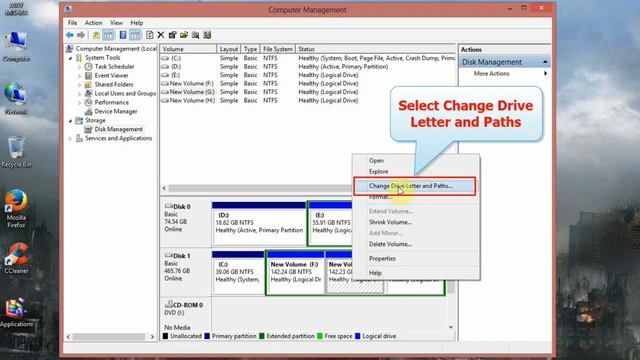
Task: Select Disk Management in tree
Action: [x=119, y=129]
